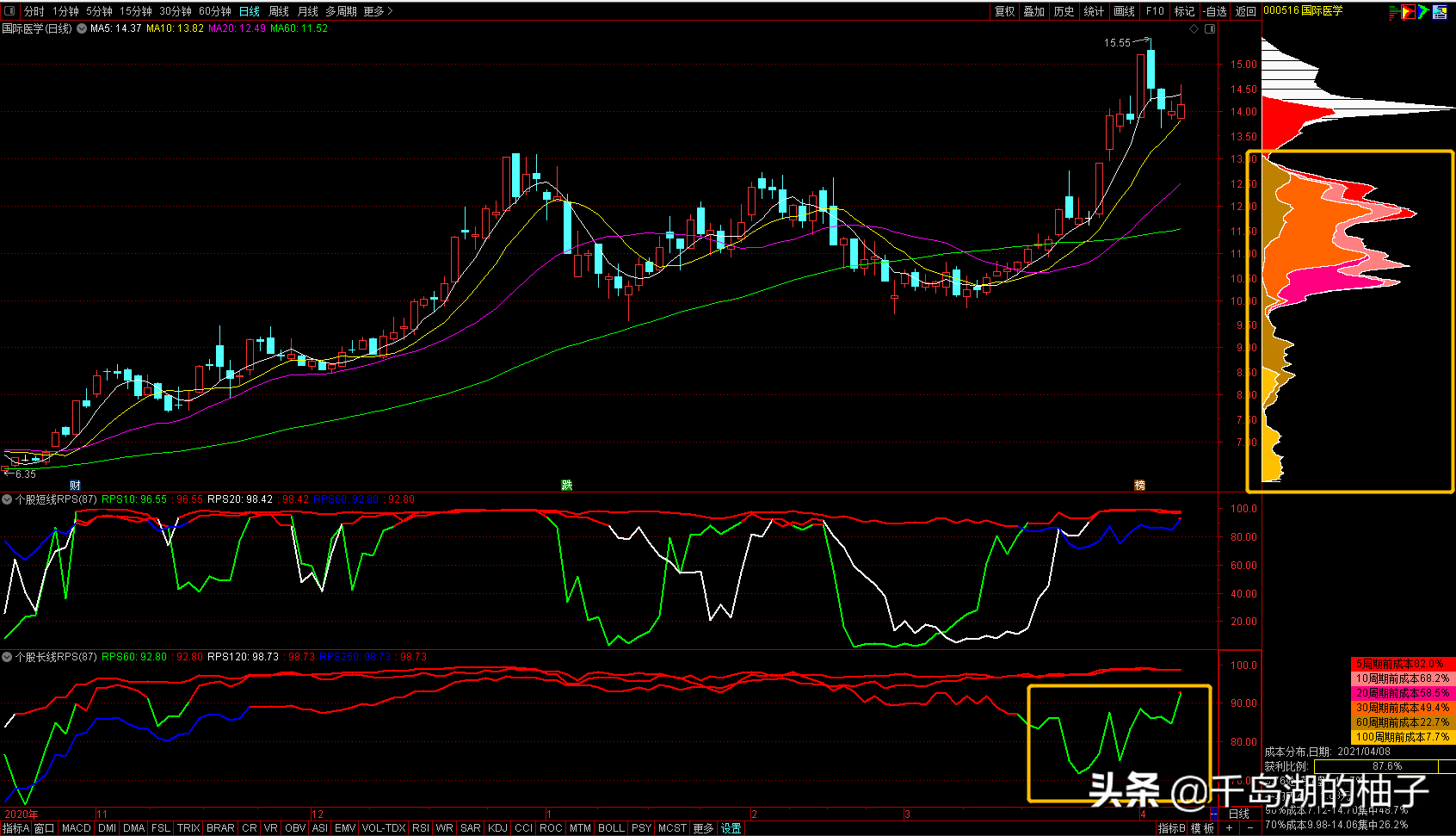Select the MACD indicator tab
The width and height of the screenshot is (1456, 836).
tap(76, 828)
